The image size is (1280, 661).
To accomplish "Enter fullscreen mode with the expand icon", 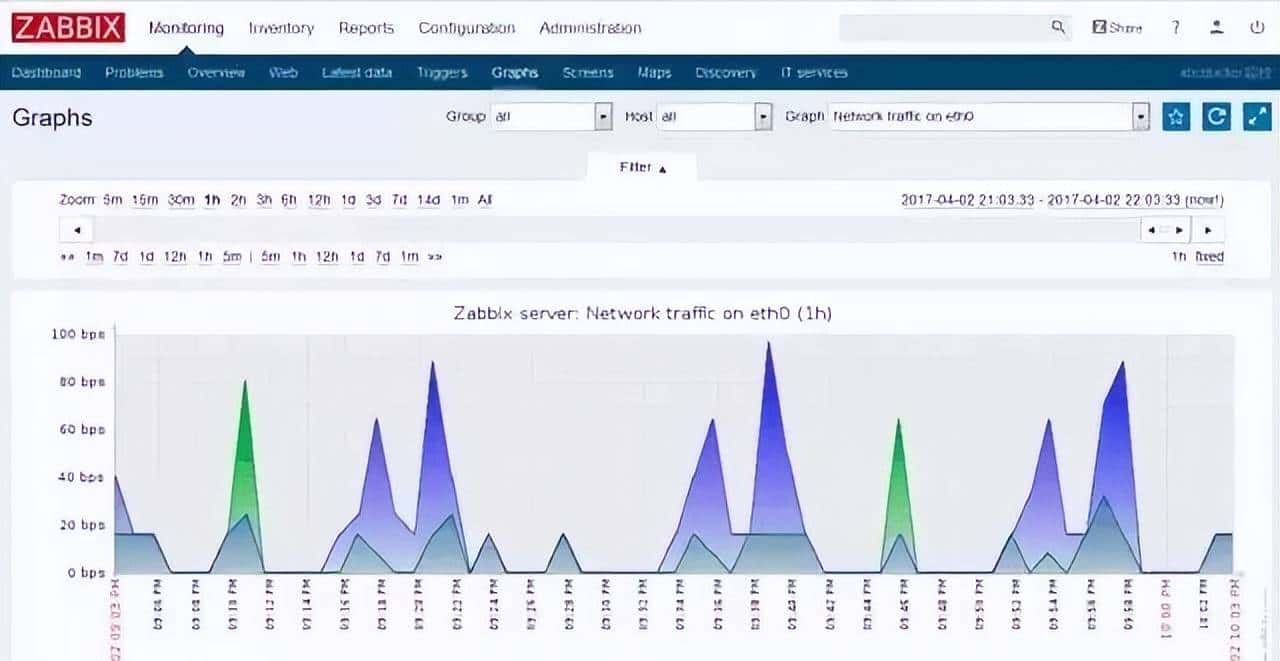I will [1256, 117].
